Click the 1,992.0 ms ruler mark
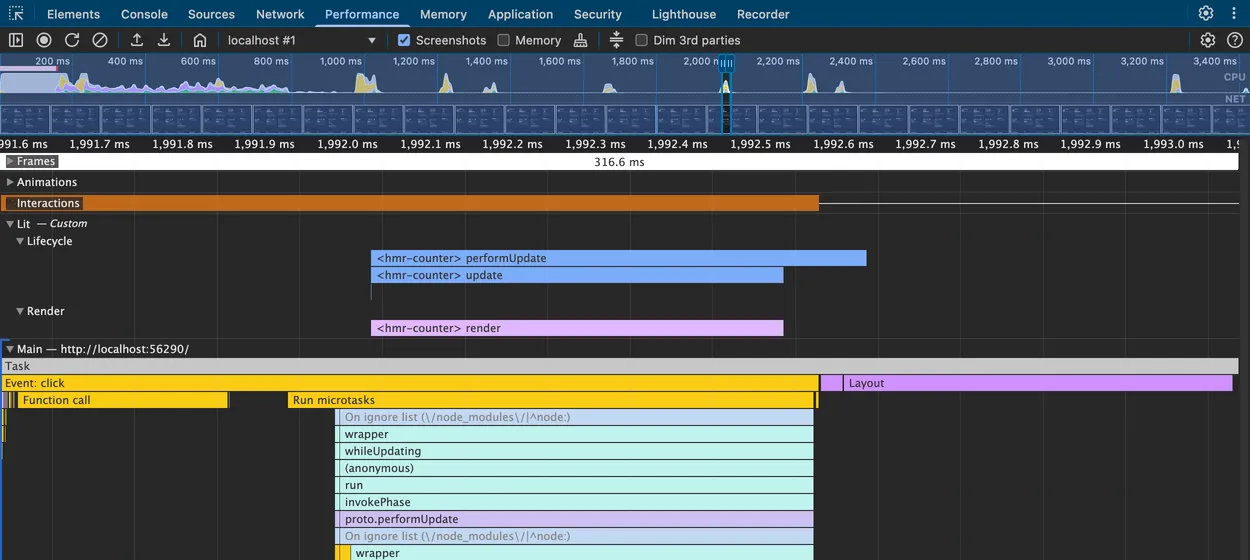Viewport: 1250px width, 560px height. pyautogui.click(x=347, y=144)
